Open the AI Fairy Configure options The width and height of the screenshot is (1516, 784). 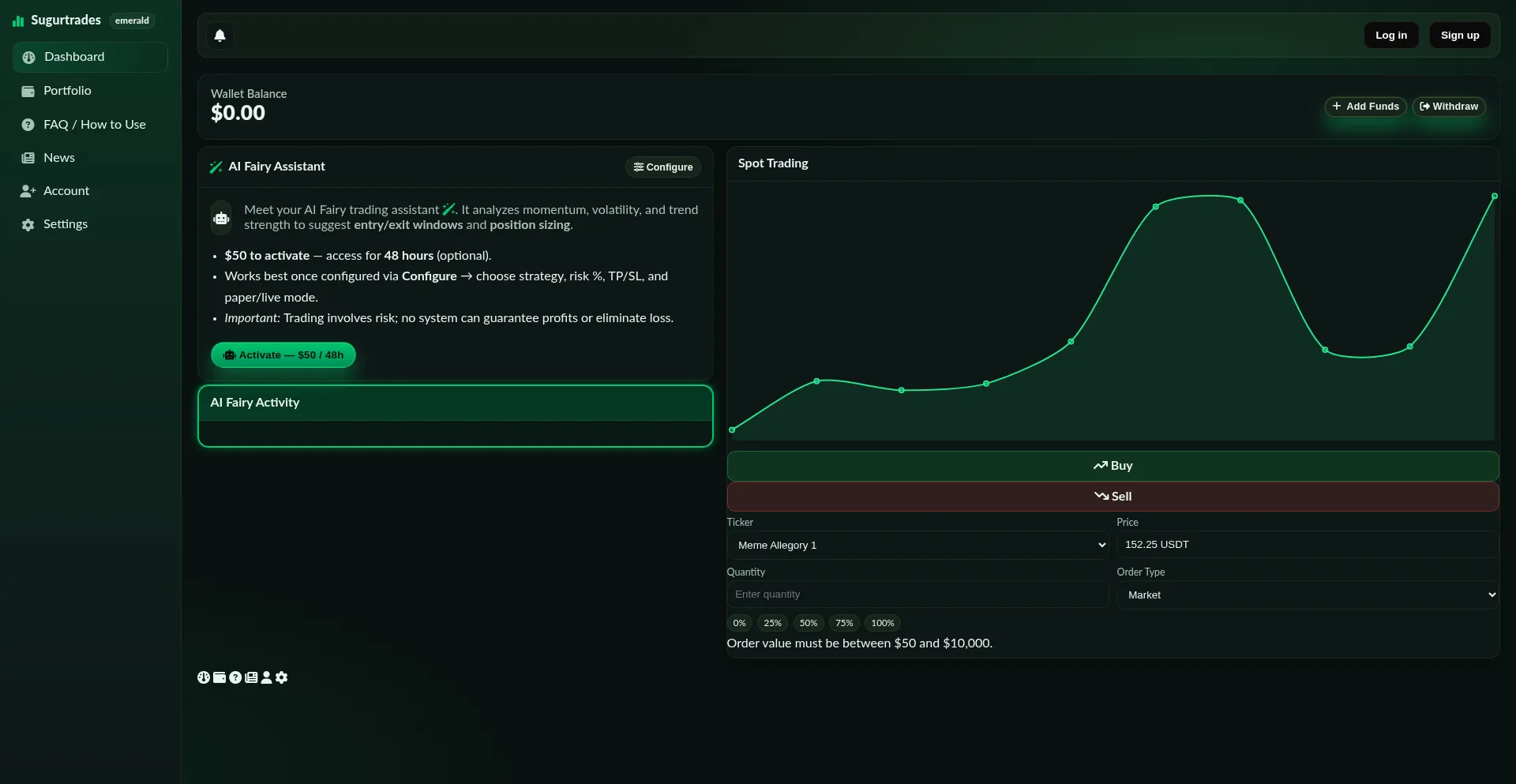pos(663,167)
